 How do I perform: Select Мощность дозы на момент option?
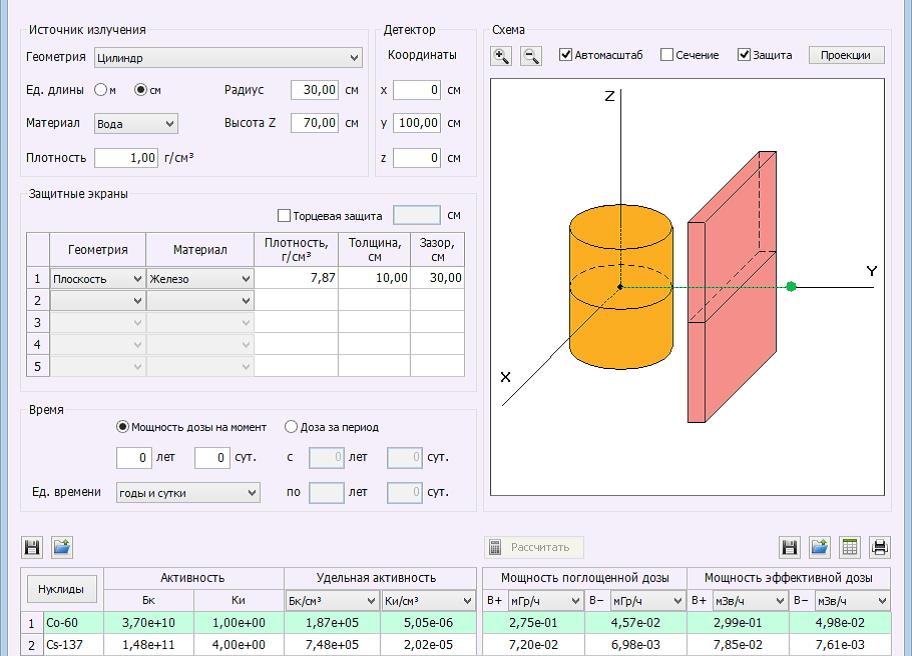(122, 427)
